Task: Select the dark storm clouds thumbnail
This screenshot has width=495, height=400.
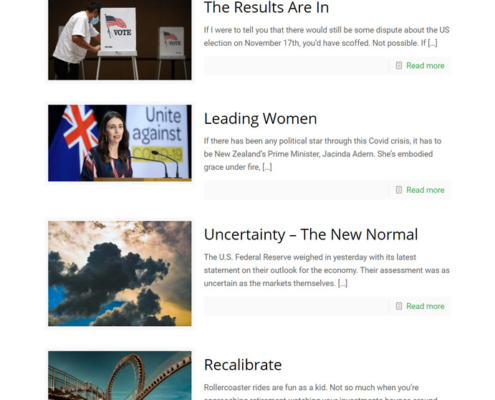Action: pyautogui.click(x=120, y=273)
